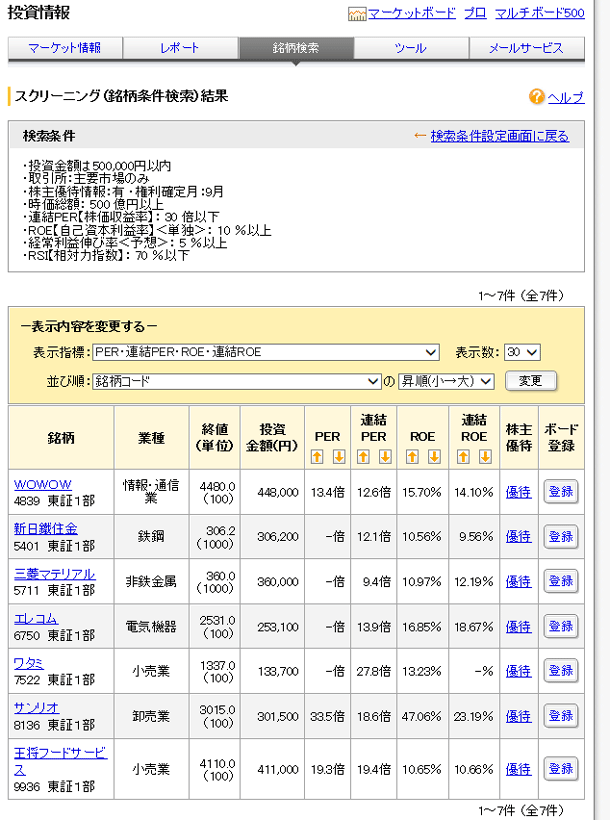The image size is (610, 820).
Task: Click 優待 link in サンリオ row
Action: pyautogui.click(x=518, y=716)
